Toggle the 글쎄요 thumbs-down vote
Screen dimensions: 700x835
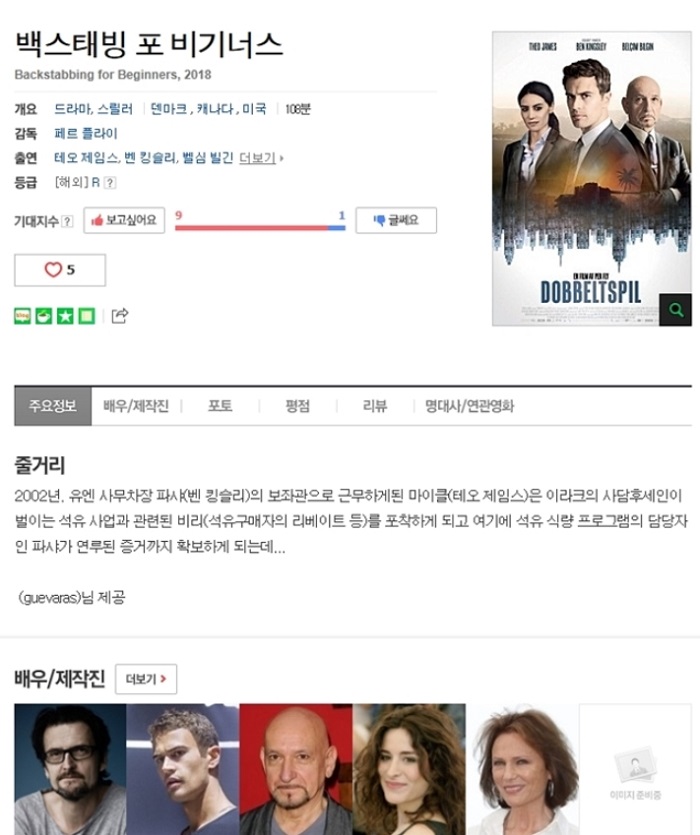(396, 220)
